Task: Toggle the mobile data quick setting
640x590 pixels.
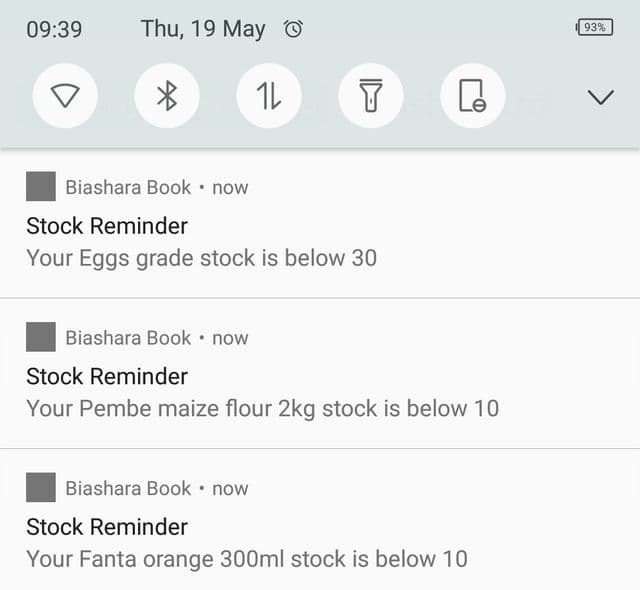Action: click(269, 96)
